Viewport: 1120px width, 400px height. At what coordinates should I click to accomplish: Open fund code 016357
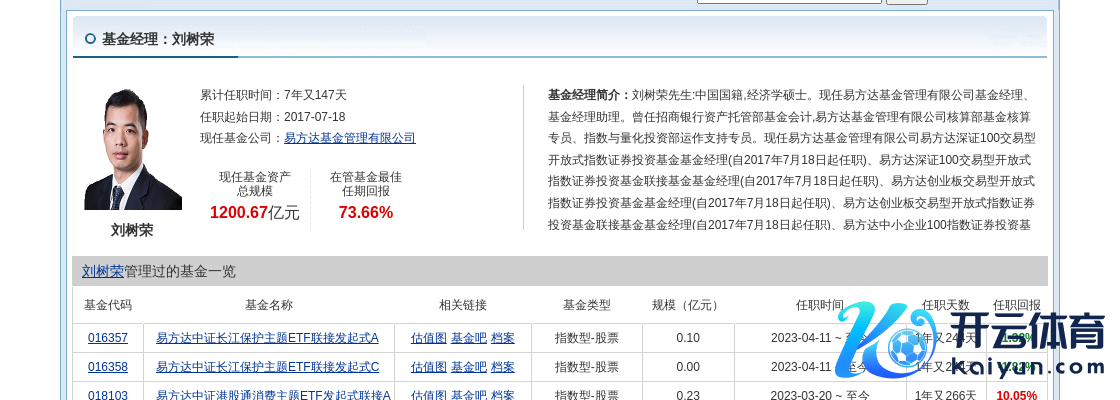(x=108, y=338)
